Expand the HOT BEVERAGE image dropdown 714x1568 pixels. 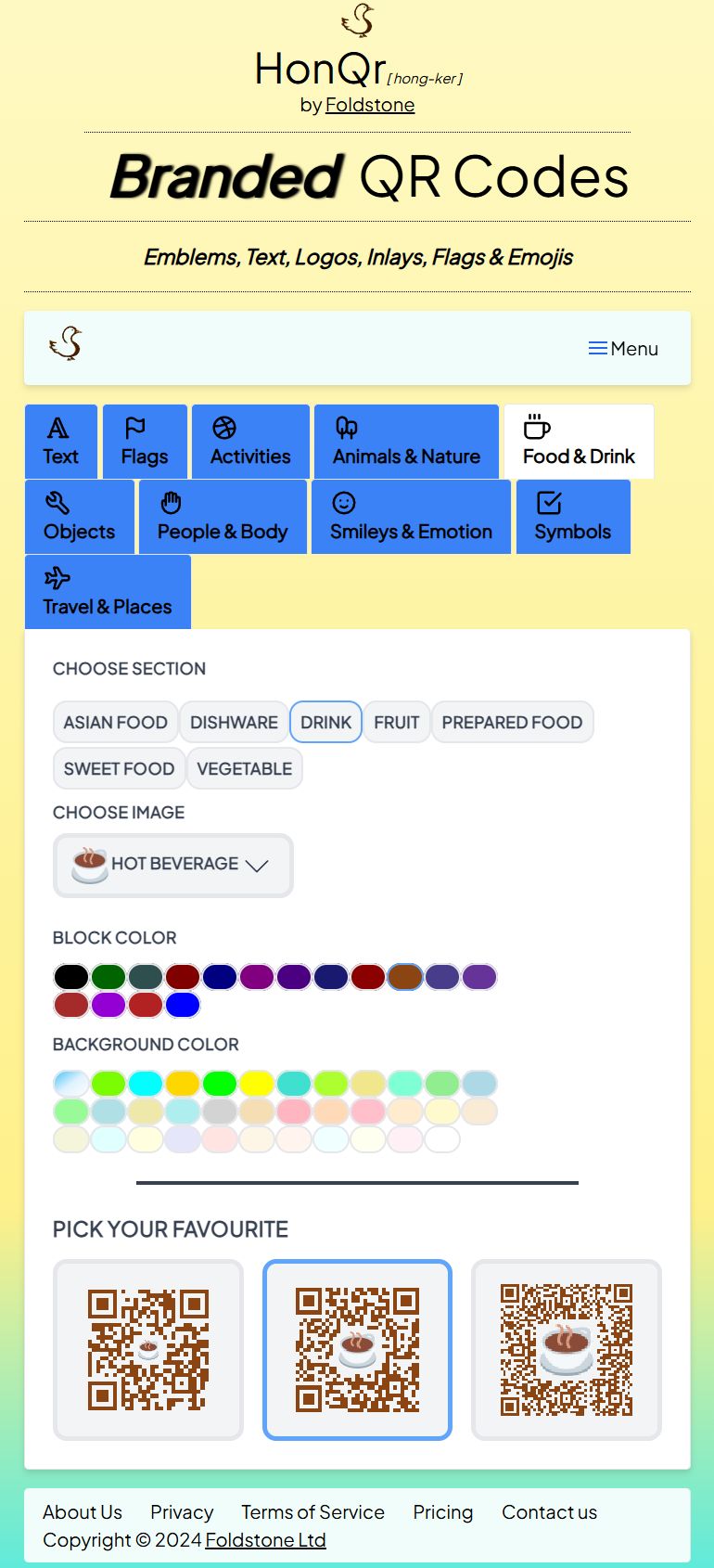172,864
